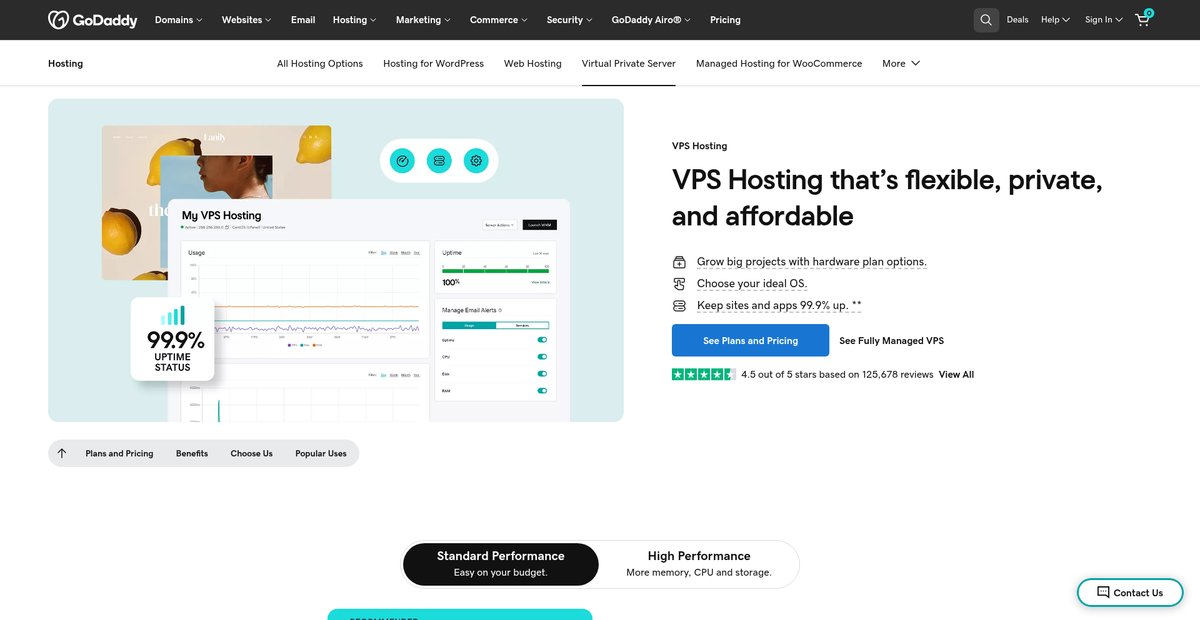Expand the Security menu
Image resolution: width=1200 pixels, height=620 pixels.
569,20
